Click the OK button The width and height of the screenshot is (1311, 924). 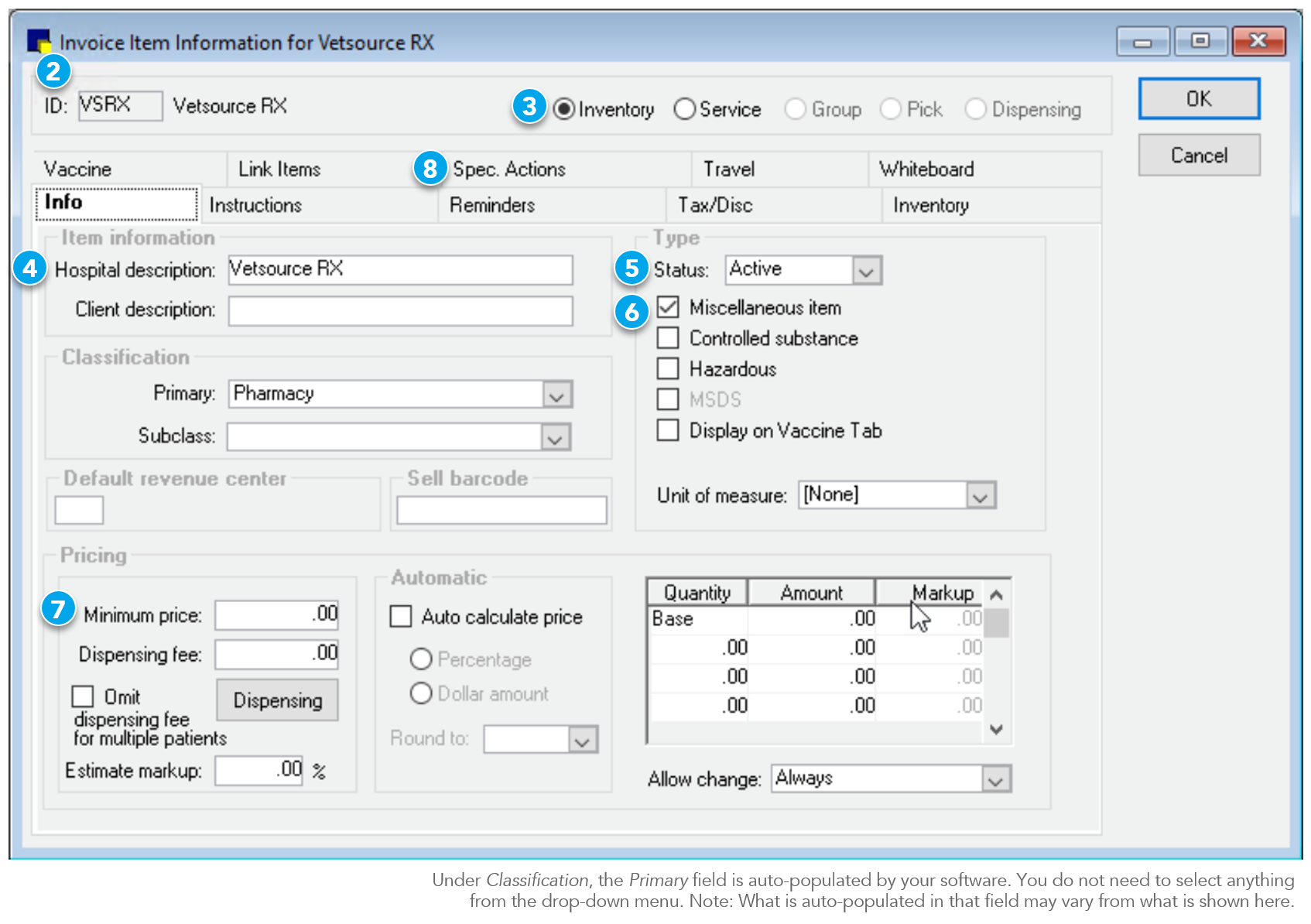1199,99
